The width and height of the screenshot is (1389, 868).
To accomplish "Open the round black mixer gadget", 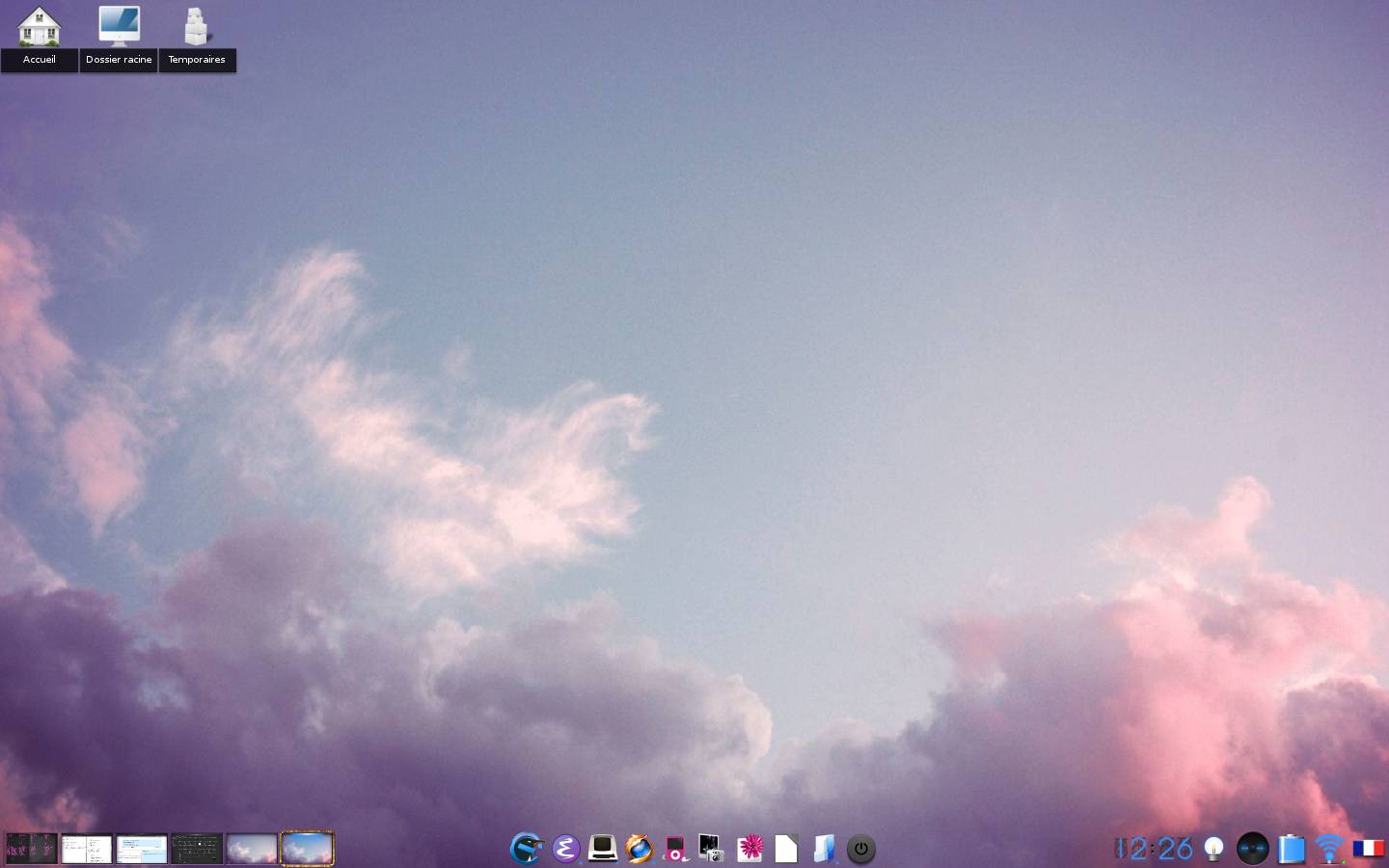I will point(1253,849).
